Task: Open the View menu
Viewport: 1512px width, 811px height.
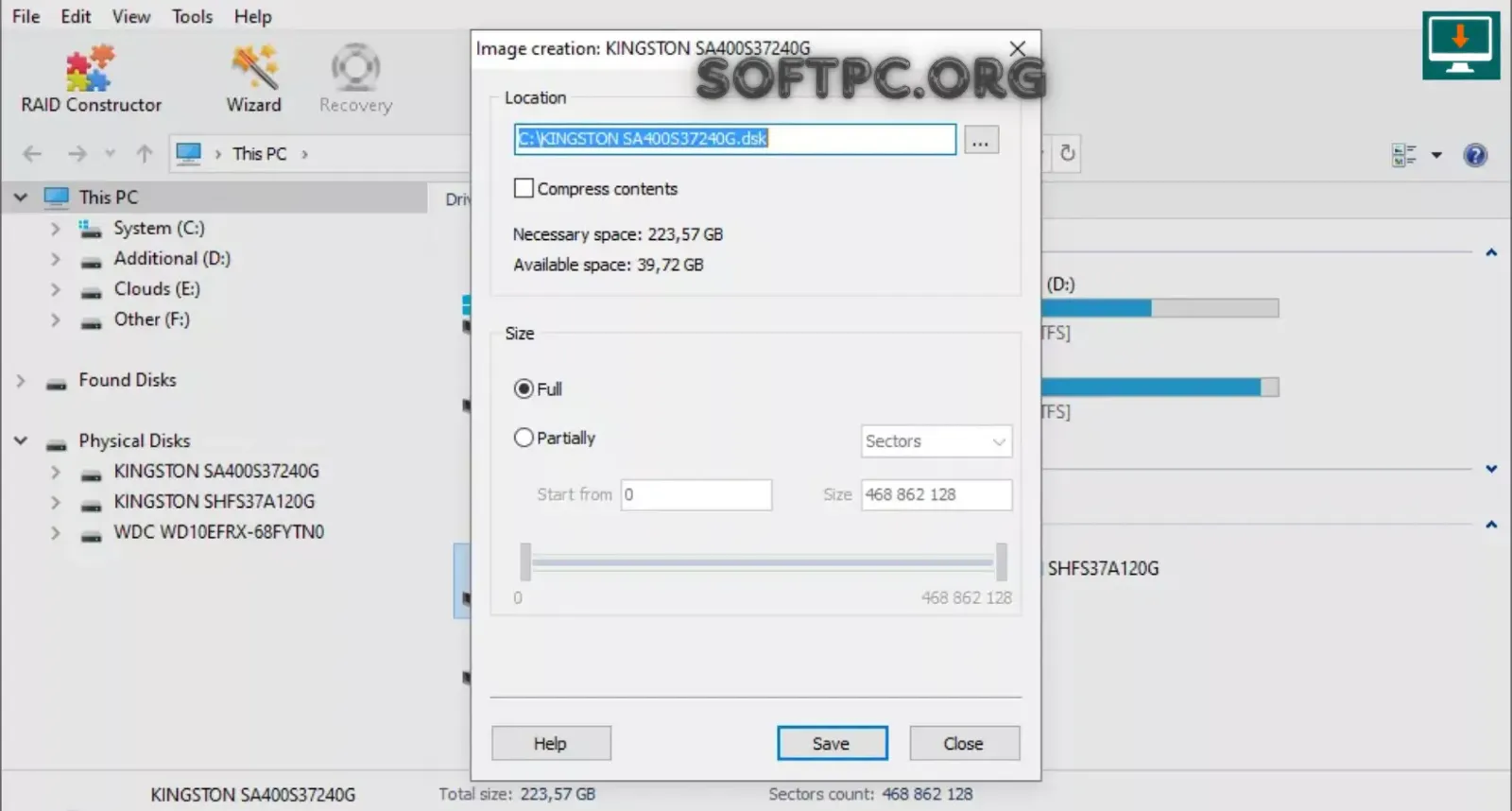Action: click(x=131, y=16)
